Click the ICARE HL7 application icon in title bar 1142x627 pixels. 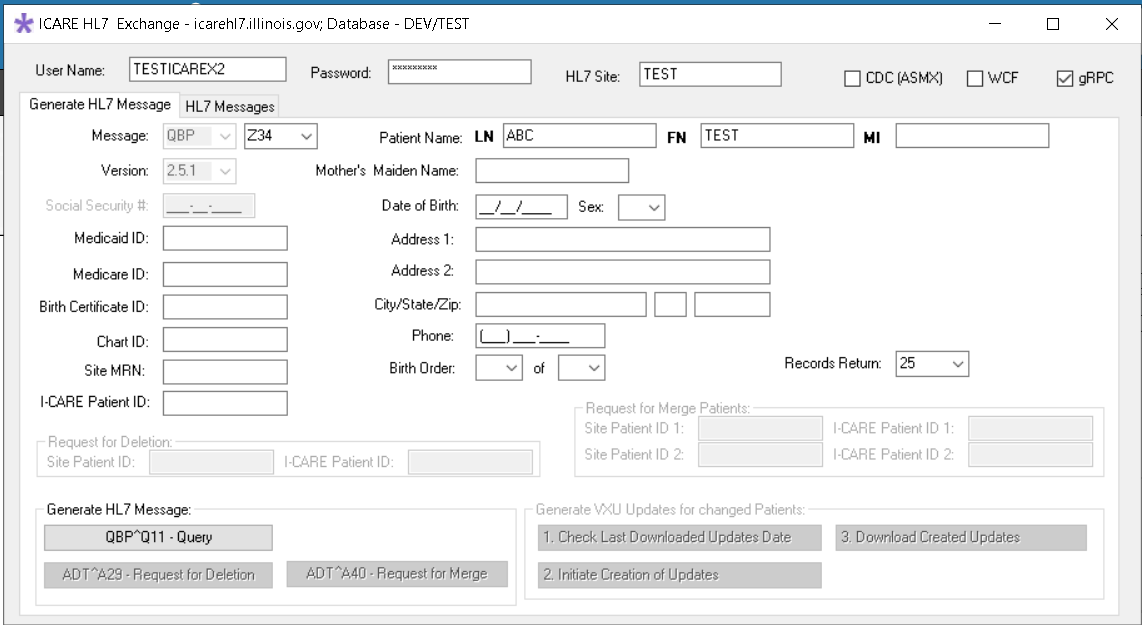pyautogui.click(x=22, y=23)
